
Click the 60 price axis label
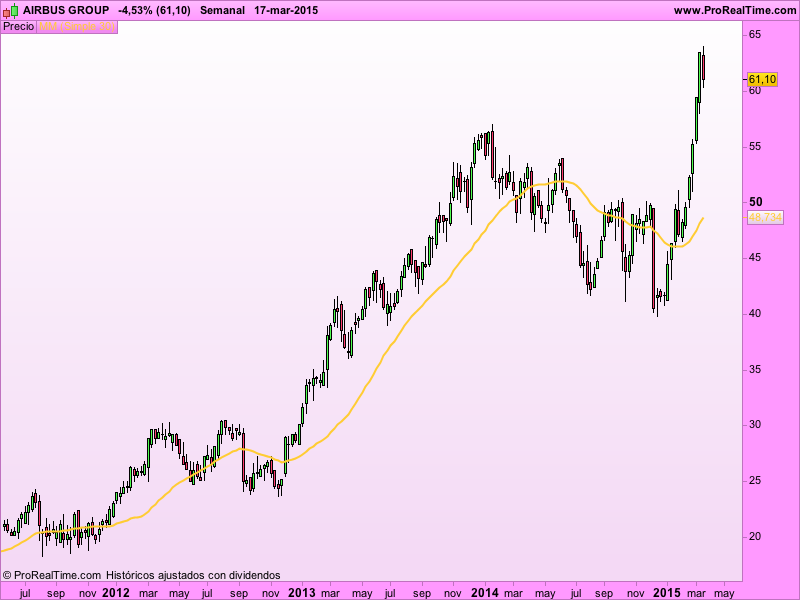tap(755, 91)
